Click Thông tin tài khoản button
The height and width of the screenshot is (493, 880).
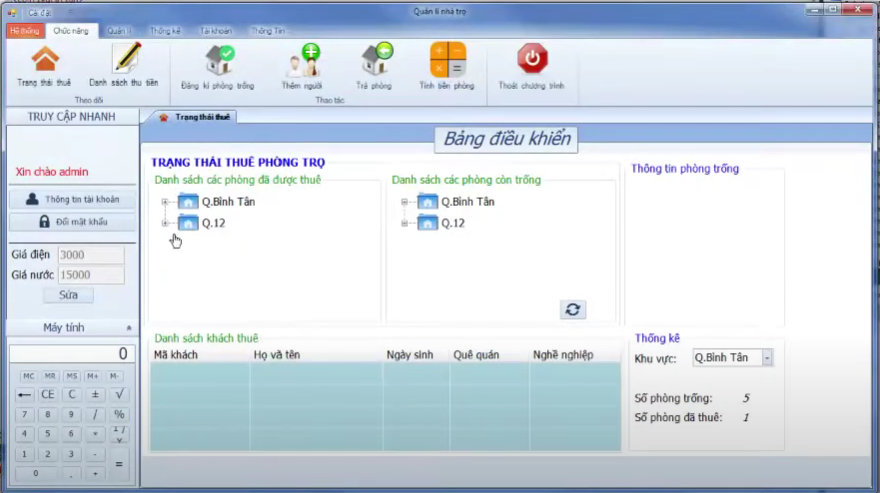point(72,199)
